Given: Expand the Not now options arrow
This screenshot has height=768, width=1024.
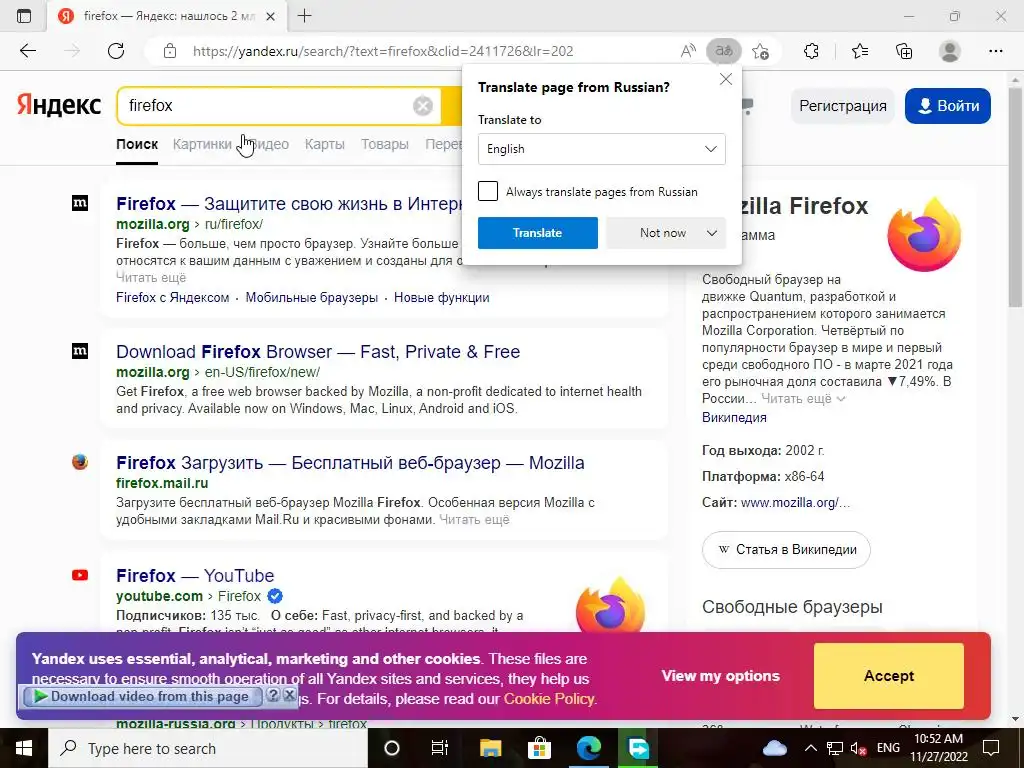Looking at the screenshot, I should pos(712,232).
